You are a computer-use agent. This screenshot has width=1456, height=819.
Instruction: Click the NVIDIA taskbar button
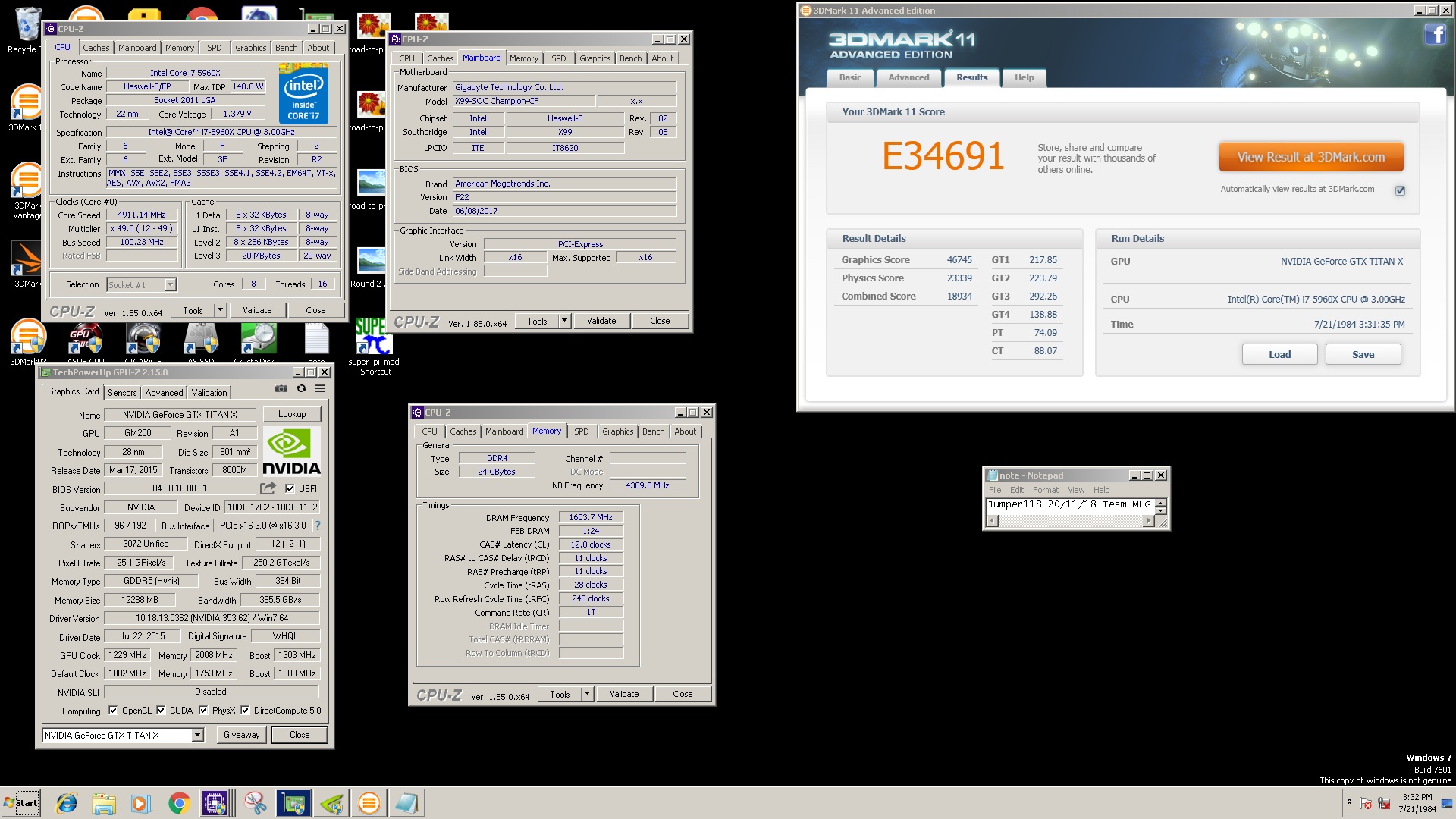tap(331, 803)
